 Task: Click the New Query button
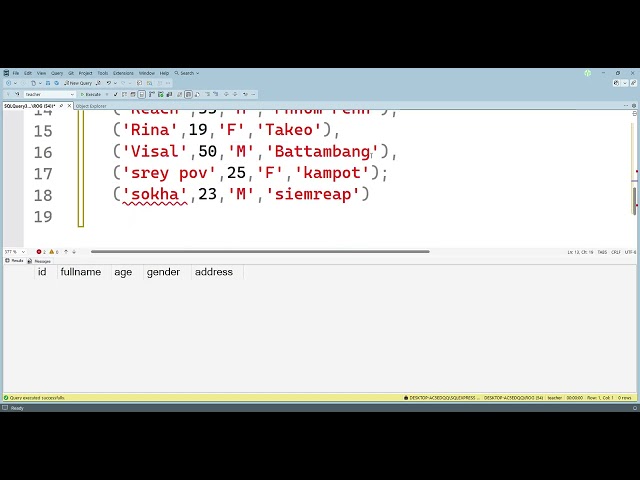click(78, 83)
